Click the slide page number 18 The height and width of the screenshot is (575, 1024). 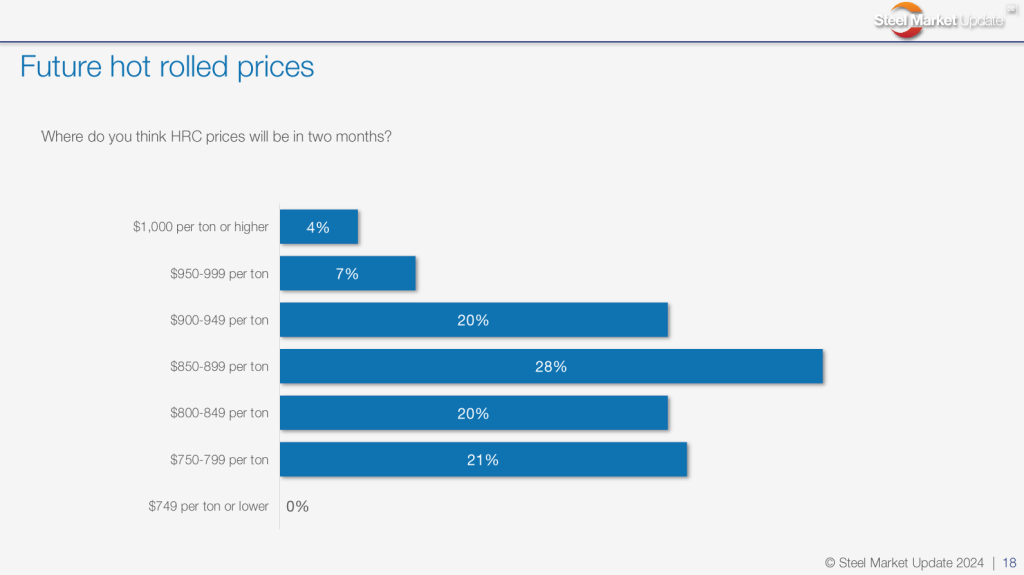pos(1009,562)
